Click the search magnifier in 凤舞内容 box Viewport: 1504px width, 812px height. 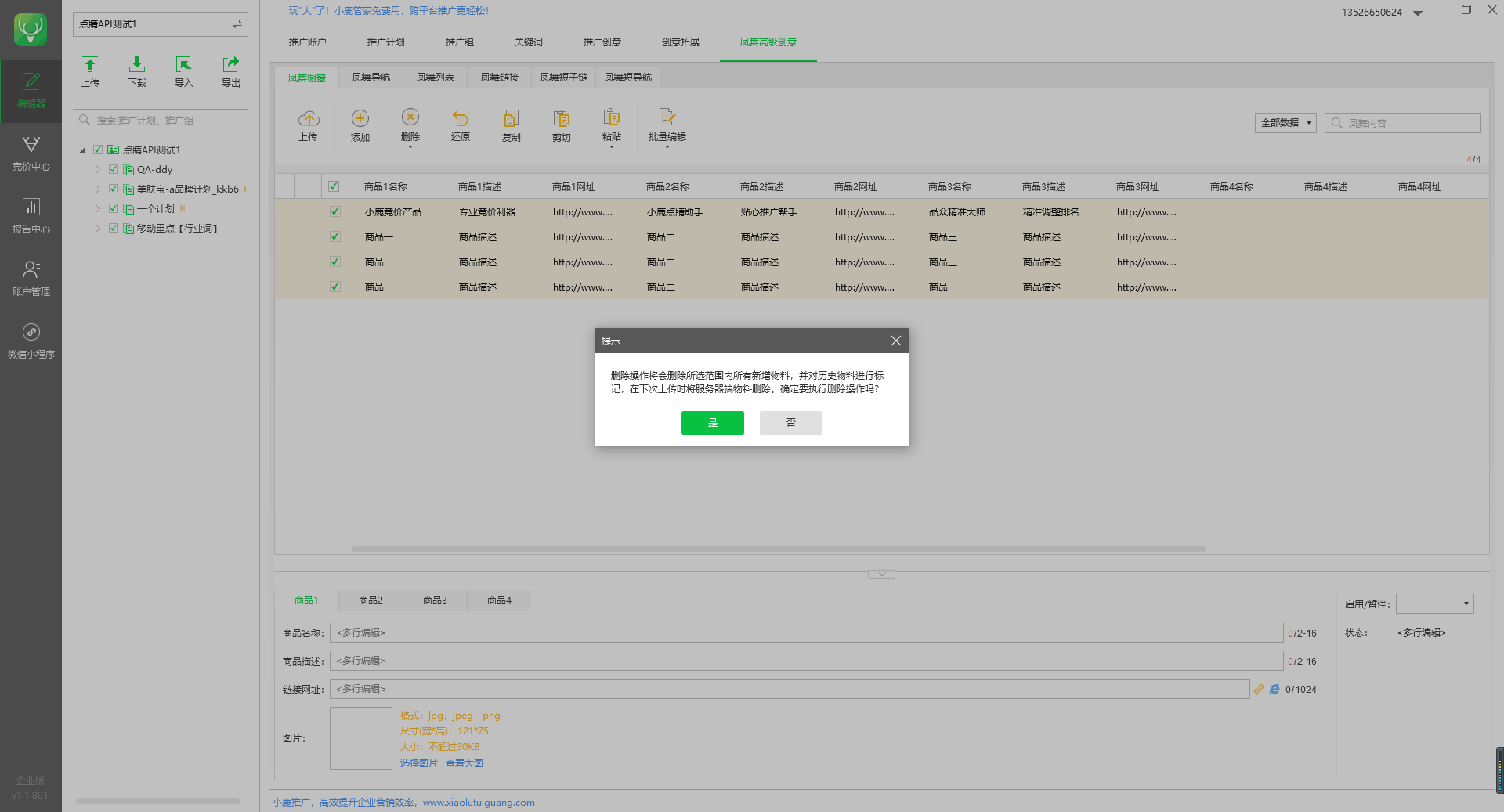[1337, 123]
